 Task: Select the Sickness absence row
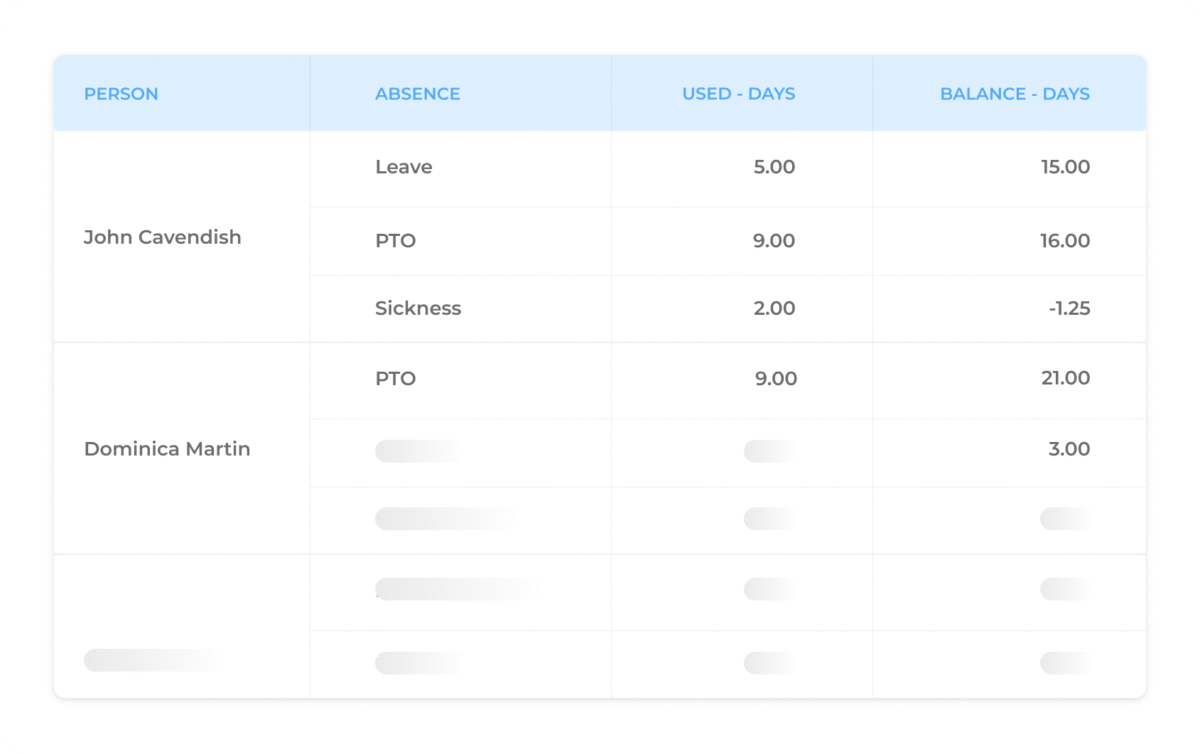click(x=418, y=309)
